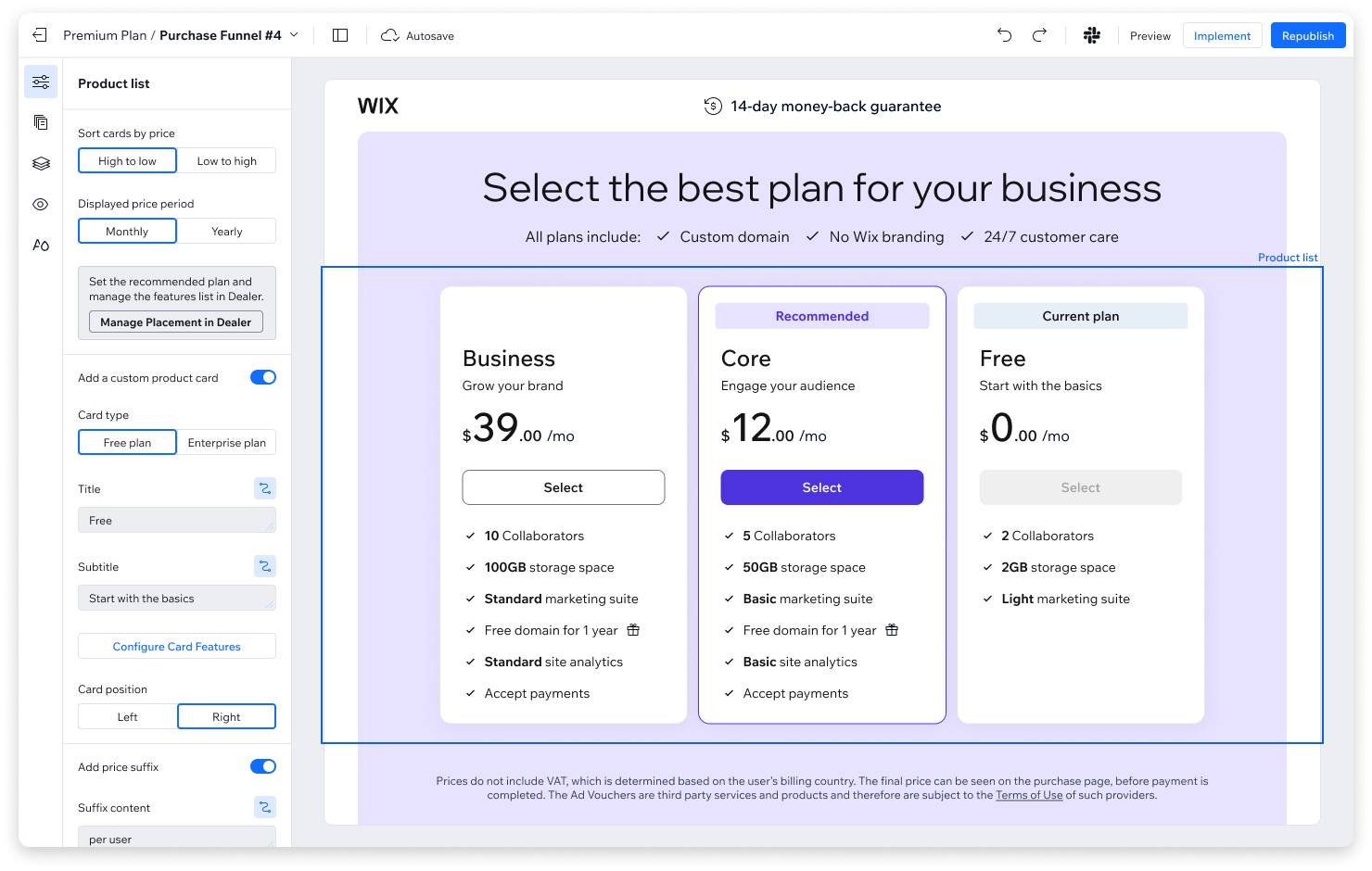Viewport: 1372px width, 871px height.
Task: Click the money-back guarantee icon
Action: 713,106
